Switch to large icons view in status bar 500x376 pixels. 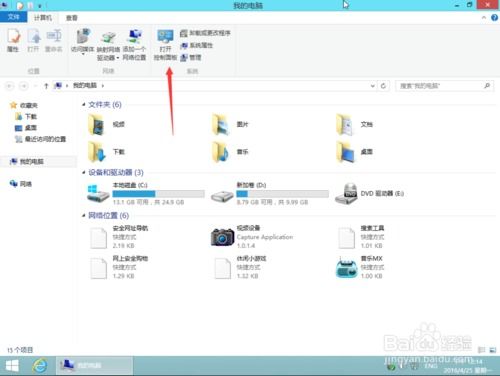(493, 350)
